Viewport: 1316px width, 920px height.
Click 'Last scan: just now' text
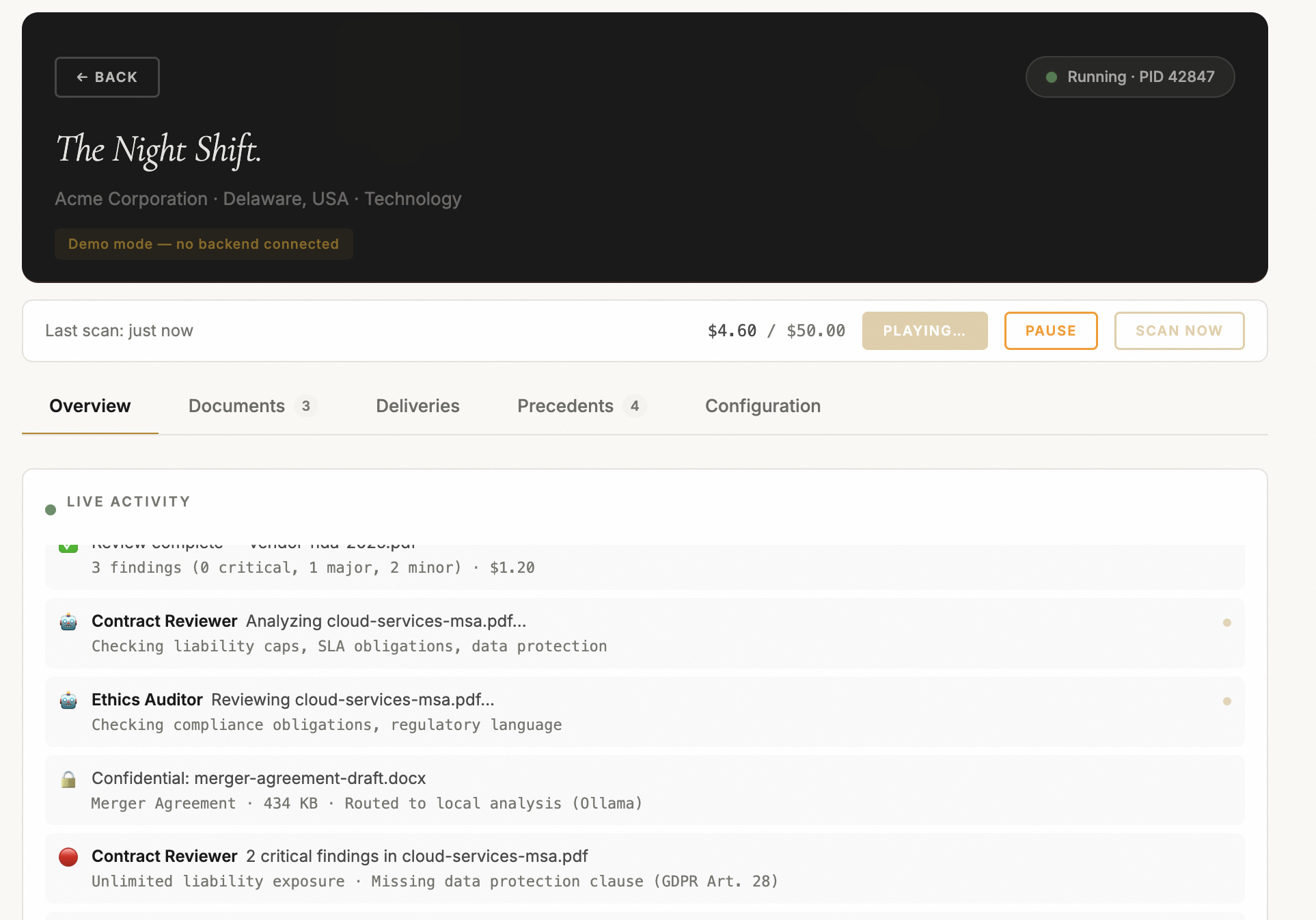pos(120,331)
